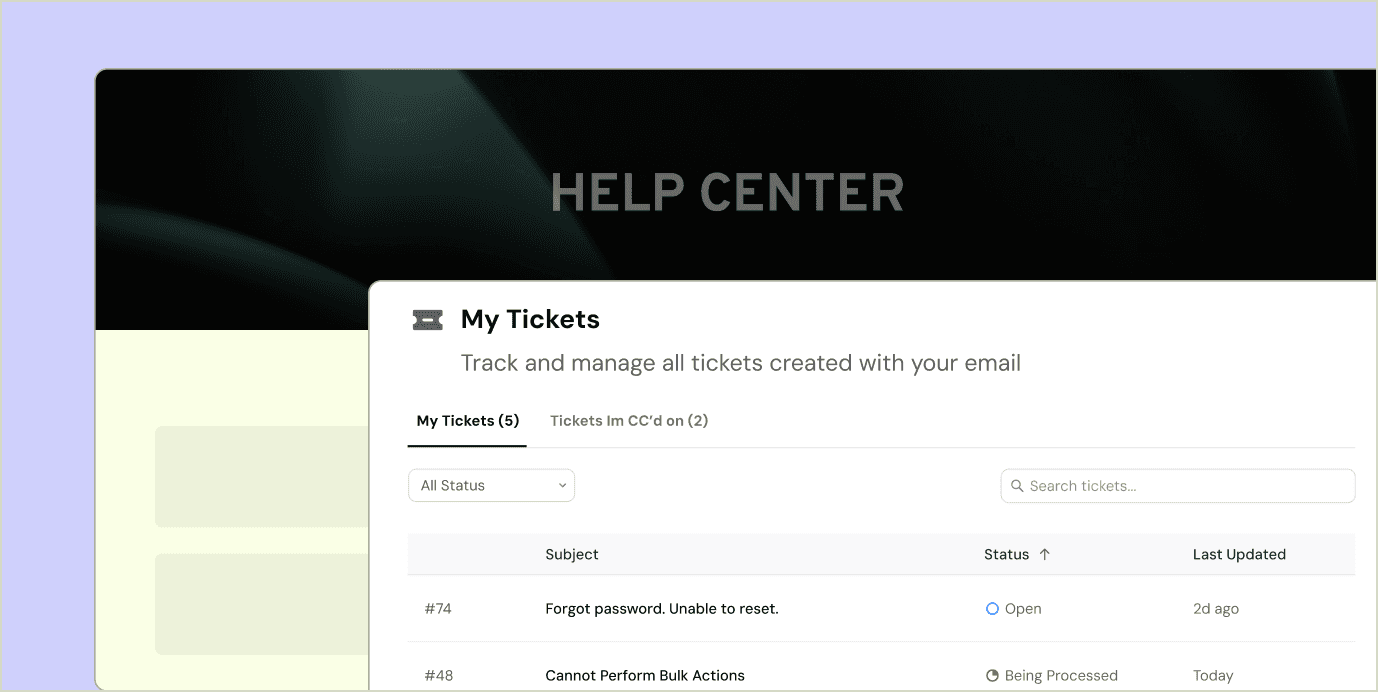Click the magnifier icon in the search bar
Viewport: 1378px width, 692px height.
1017,485
